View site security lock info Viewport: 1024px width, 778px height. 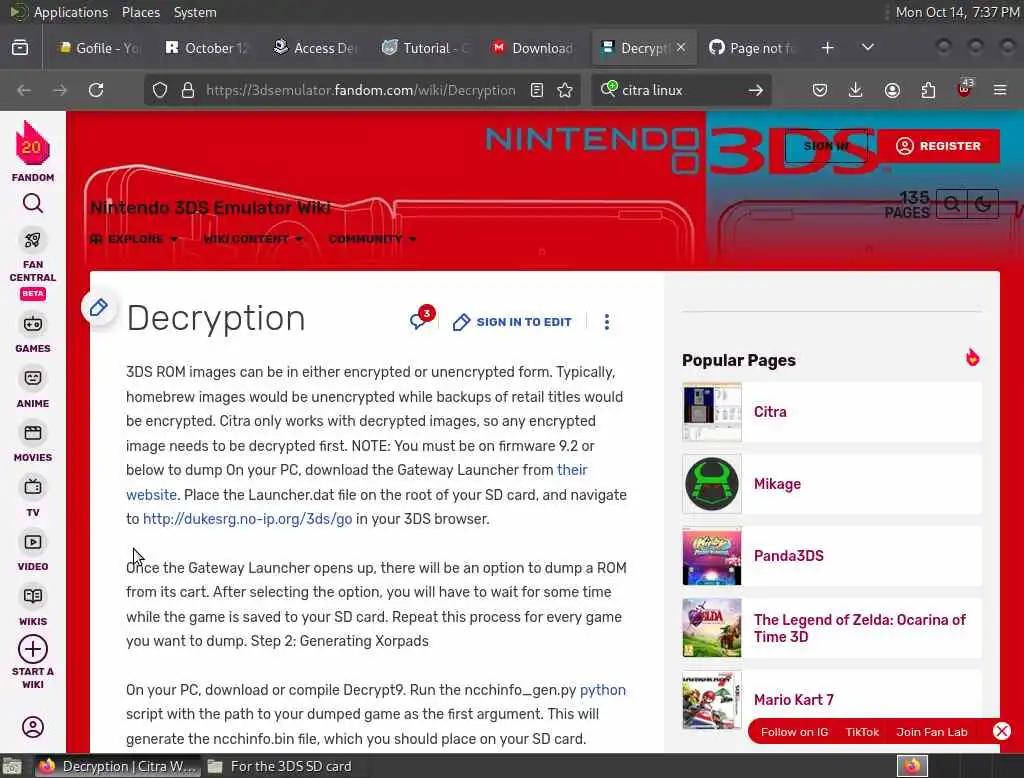click(188, 90)
